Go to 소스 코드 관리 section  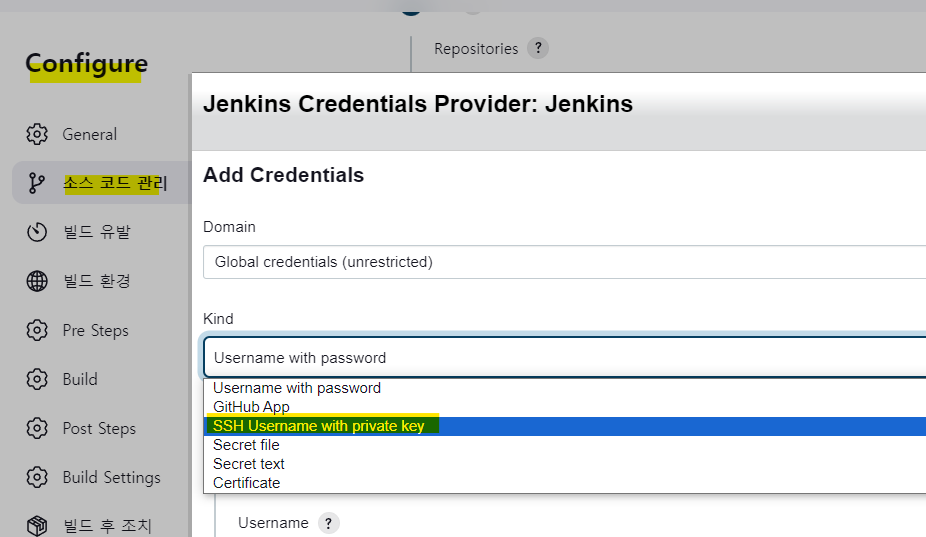(115, 183)
